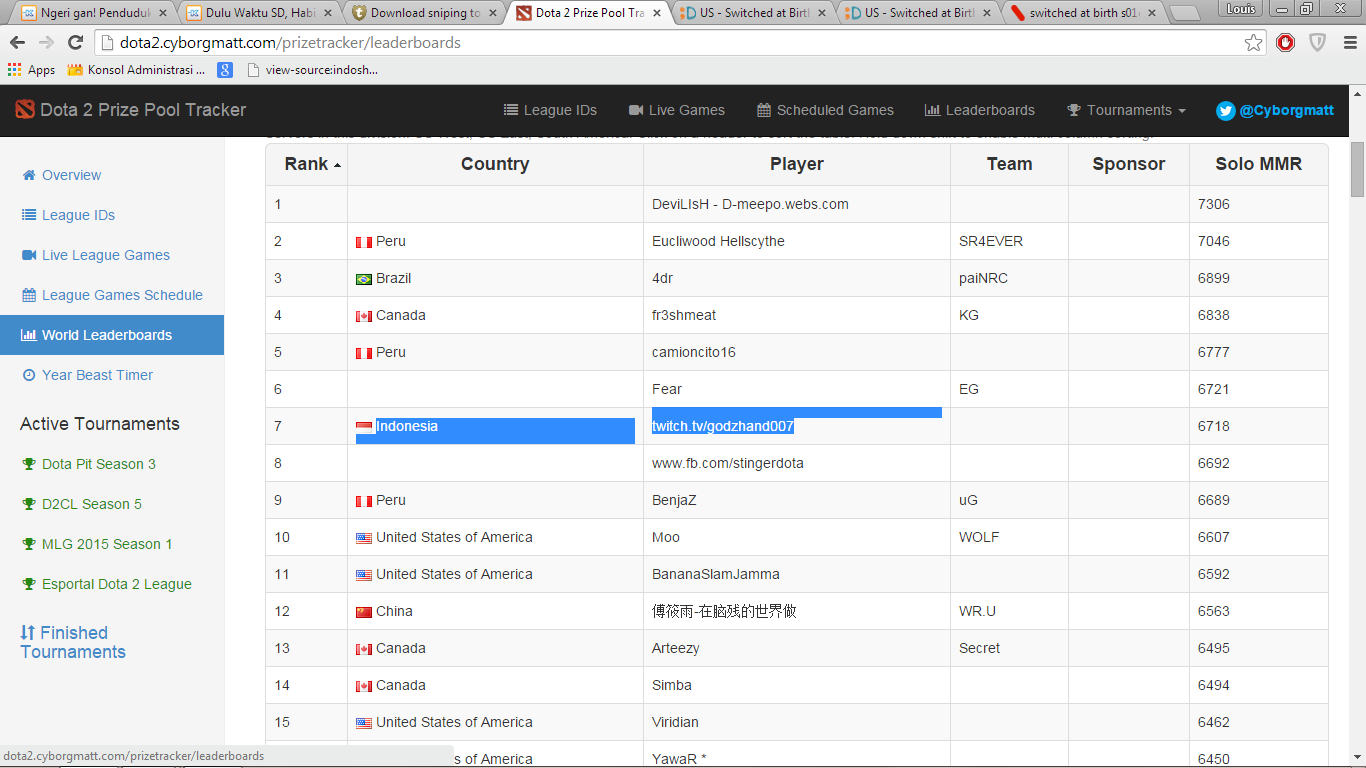The image size is (1366, 768).
Task: Sort table by Solo MMR header
Action: 1259,164
